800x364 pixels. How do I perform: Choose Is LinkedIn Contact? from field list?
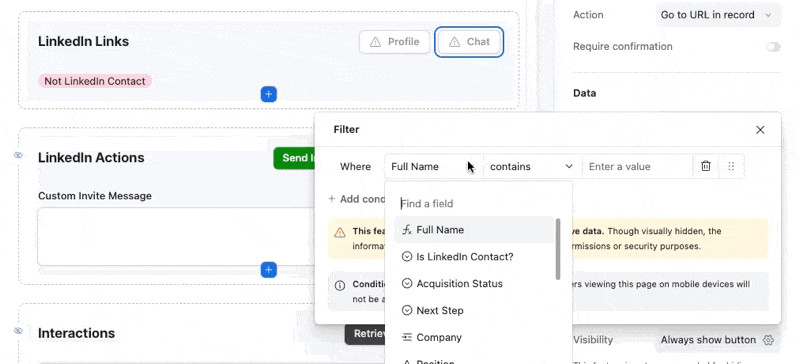[x=474, y=257]
